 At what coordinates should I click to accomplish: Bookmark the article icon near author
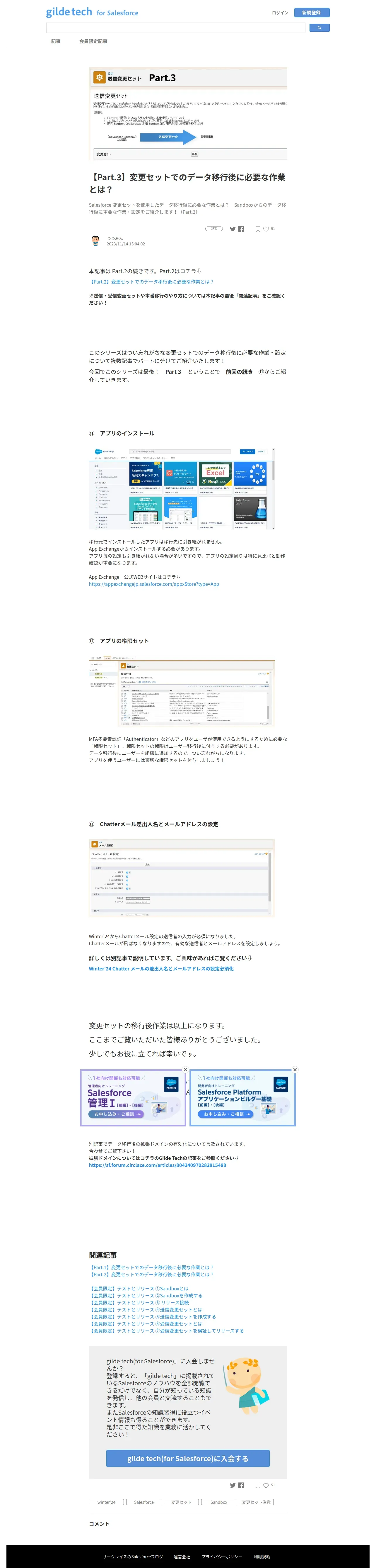pos(258,229)
